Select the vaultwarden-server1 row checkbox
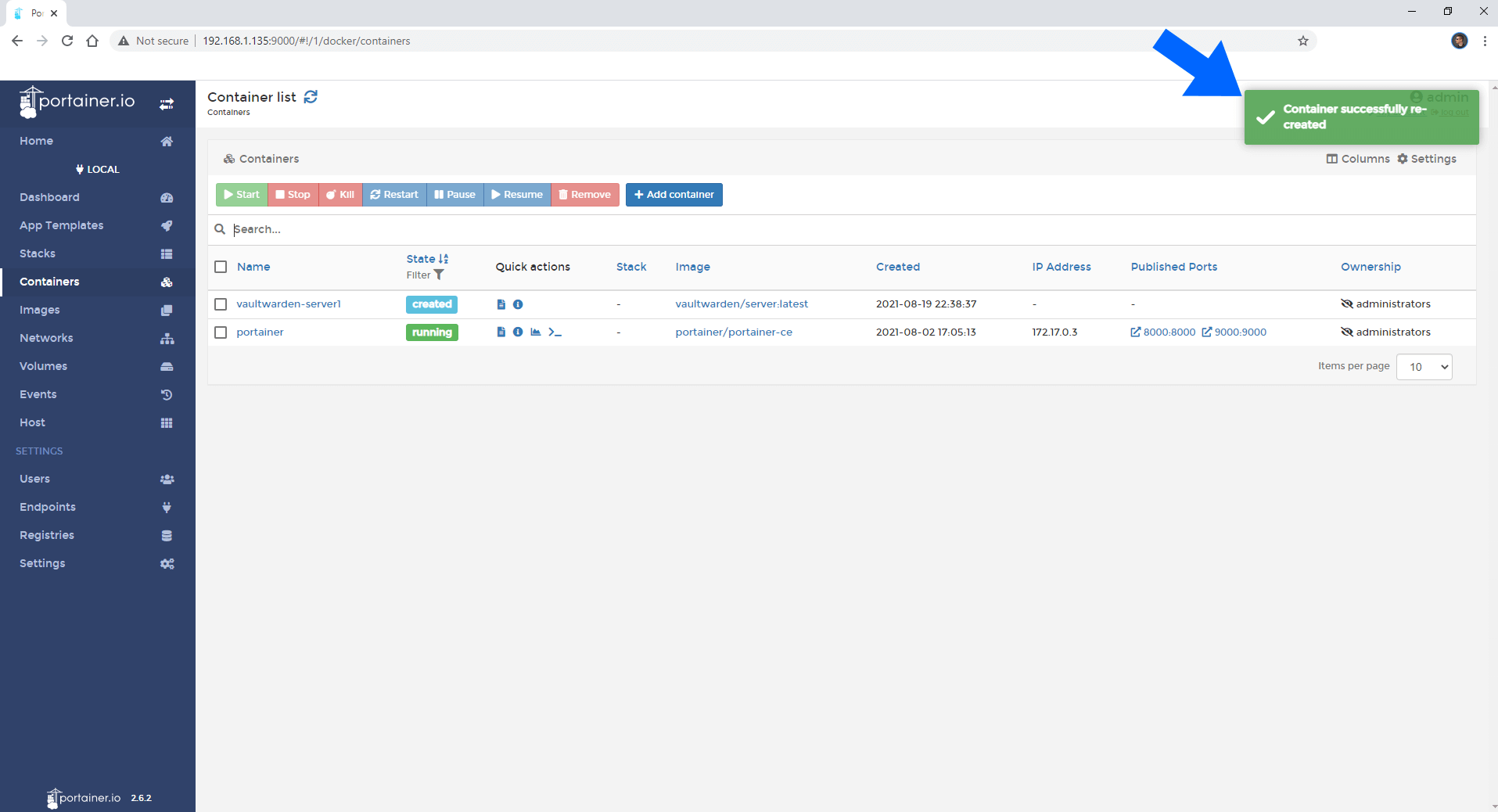Screen dimensions: 1498x812 coord(221,304)
